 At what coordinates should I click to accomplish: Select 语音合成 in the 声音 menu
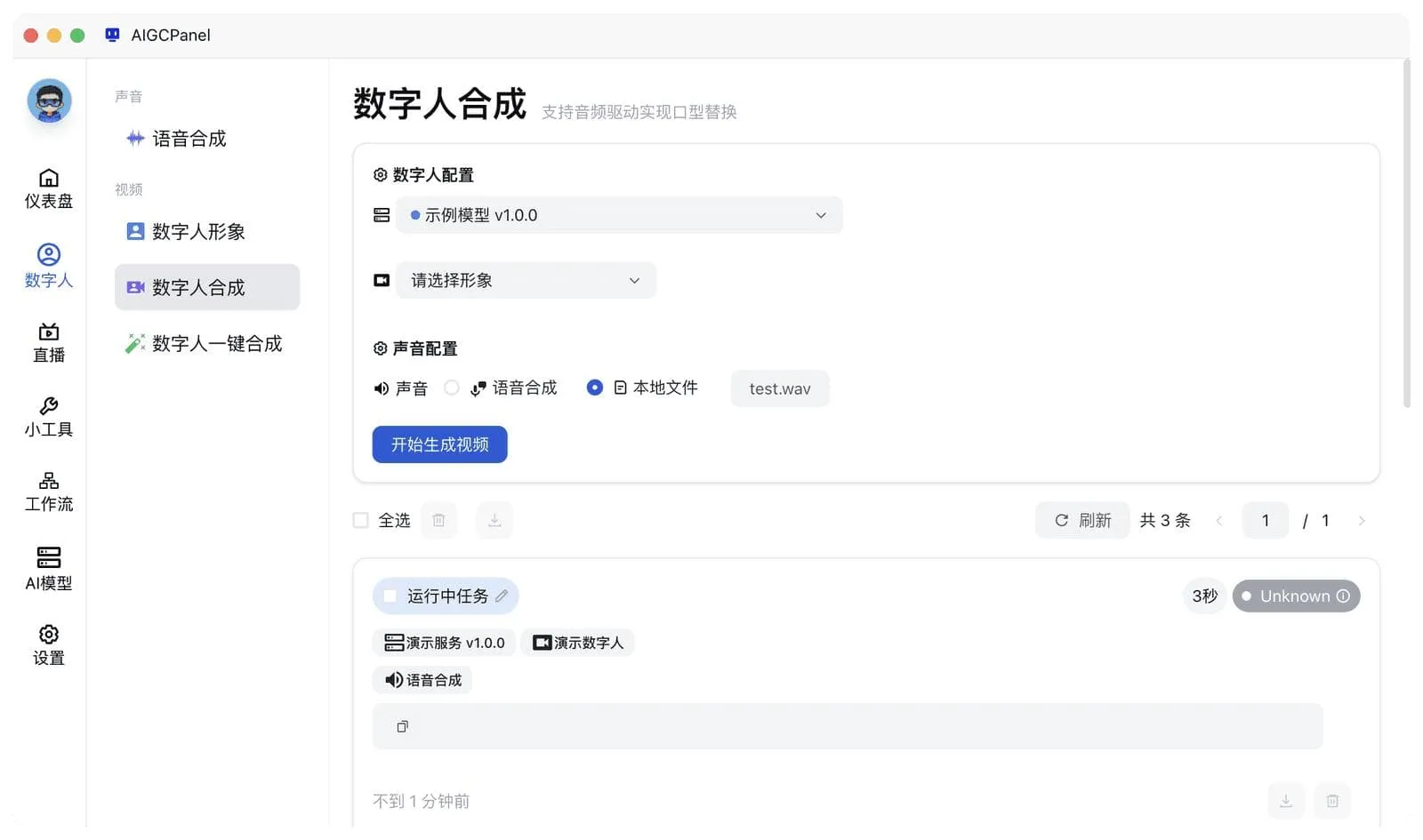[x=206, y=139]
